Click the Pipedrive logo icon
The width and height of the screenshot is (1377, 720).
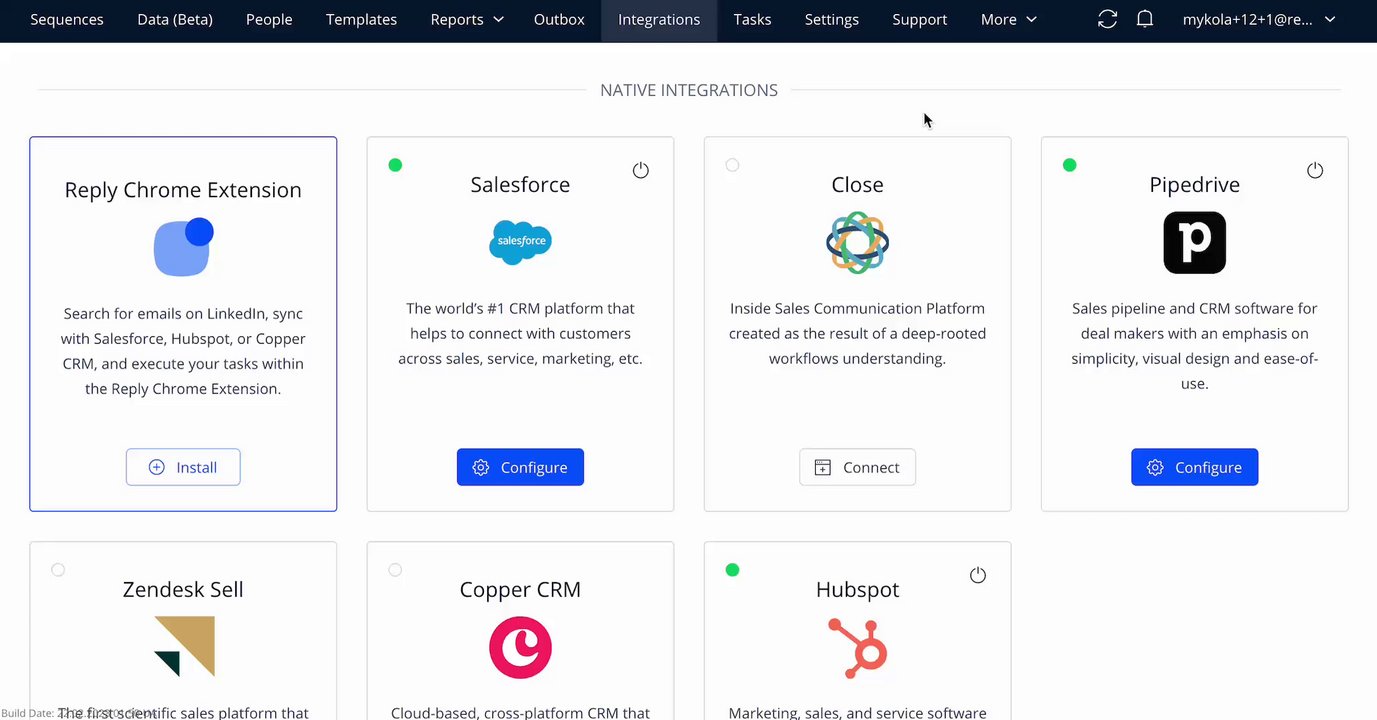tap(1194, 242)
